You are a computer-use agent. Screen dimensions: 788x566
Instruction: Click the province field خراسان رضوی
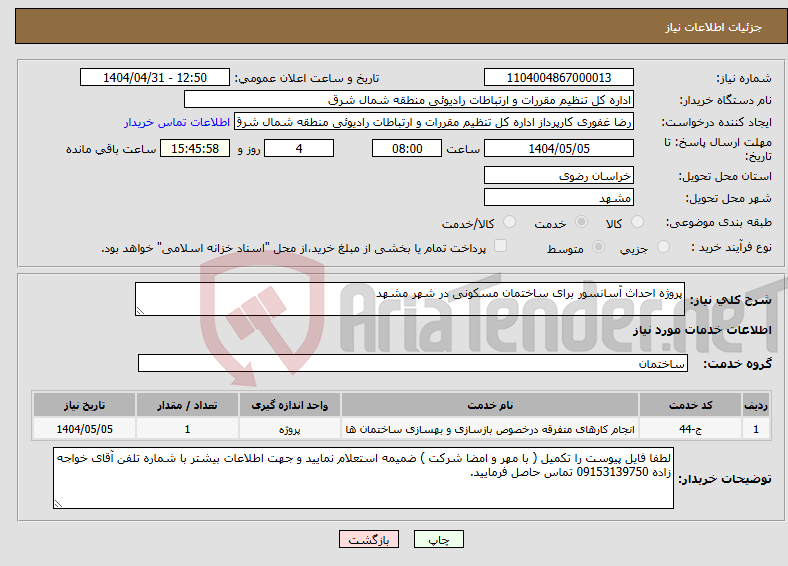(x=558, y=175)
